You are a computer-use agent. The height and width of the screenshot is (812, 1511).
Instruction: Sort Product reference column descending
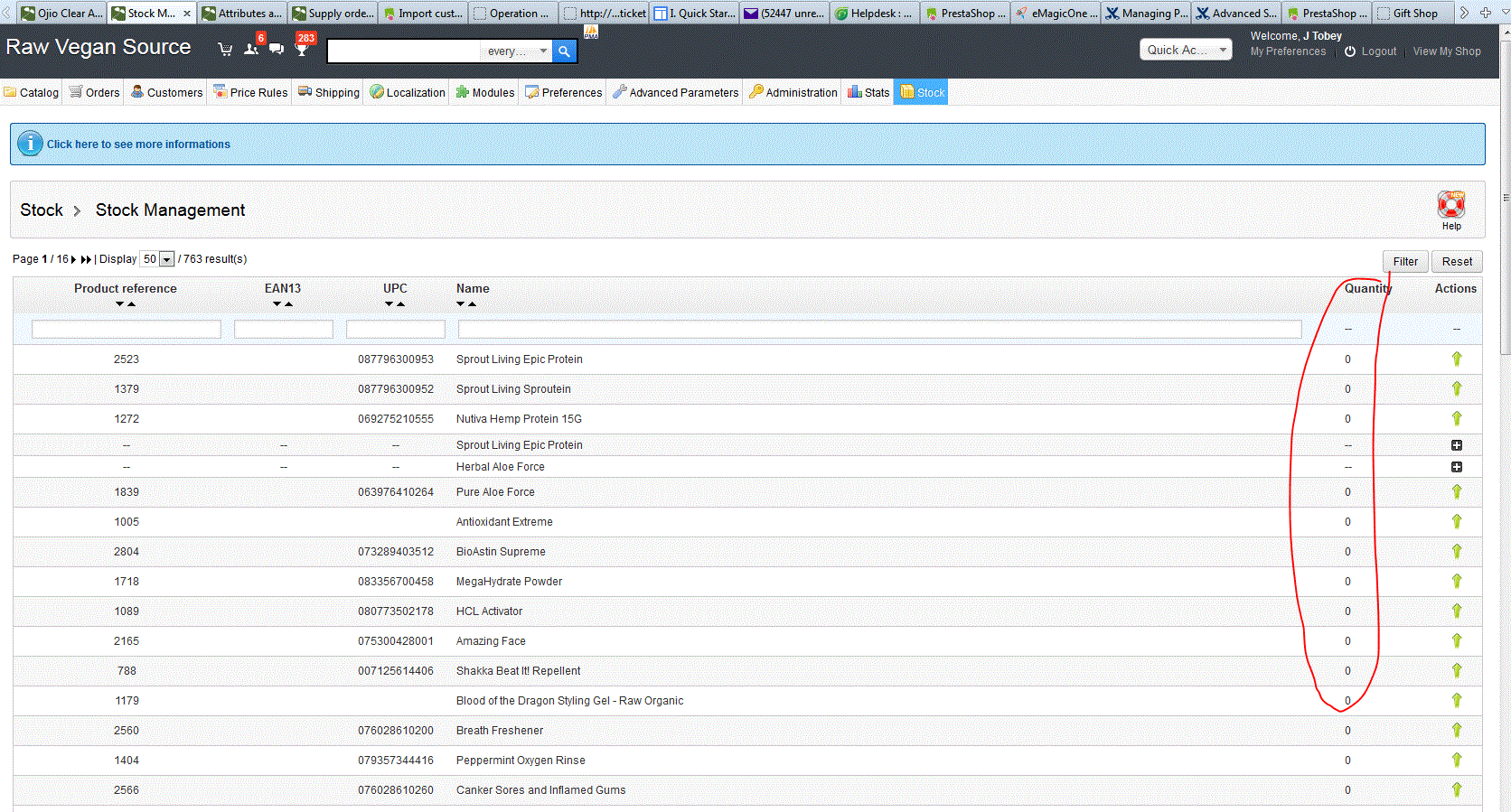tap(119, 304)
